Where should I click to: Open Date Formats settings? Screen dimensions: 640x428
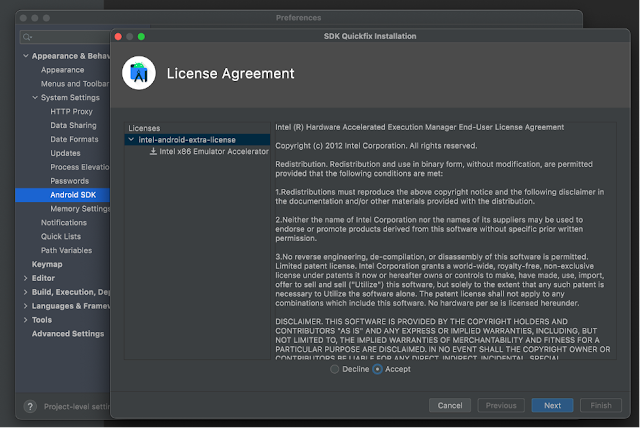tap(74, 139)
